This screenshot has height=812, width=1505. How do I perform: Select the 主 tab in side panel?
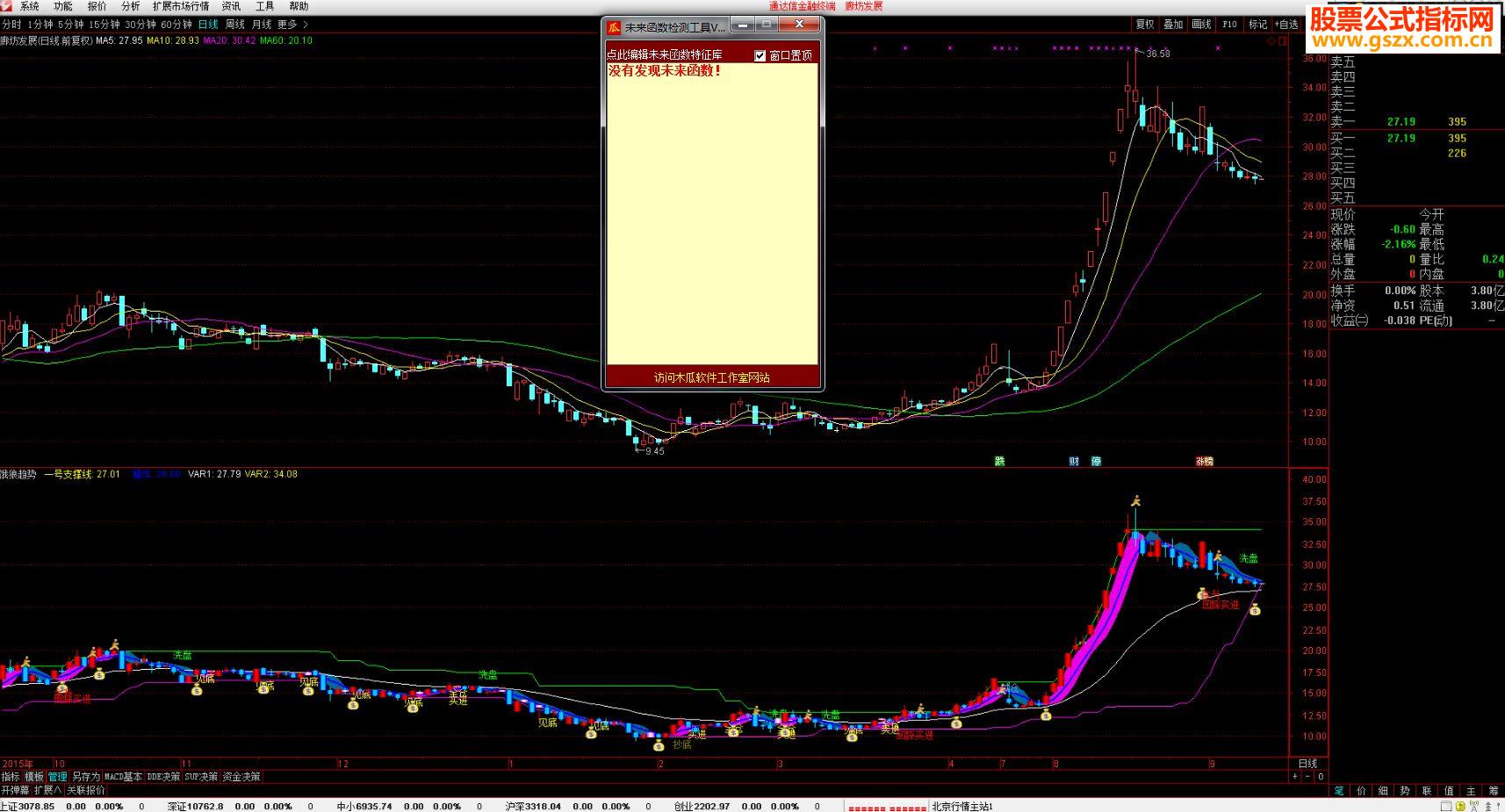click(1471, 791)
